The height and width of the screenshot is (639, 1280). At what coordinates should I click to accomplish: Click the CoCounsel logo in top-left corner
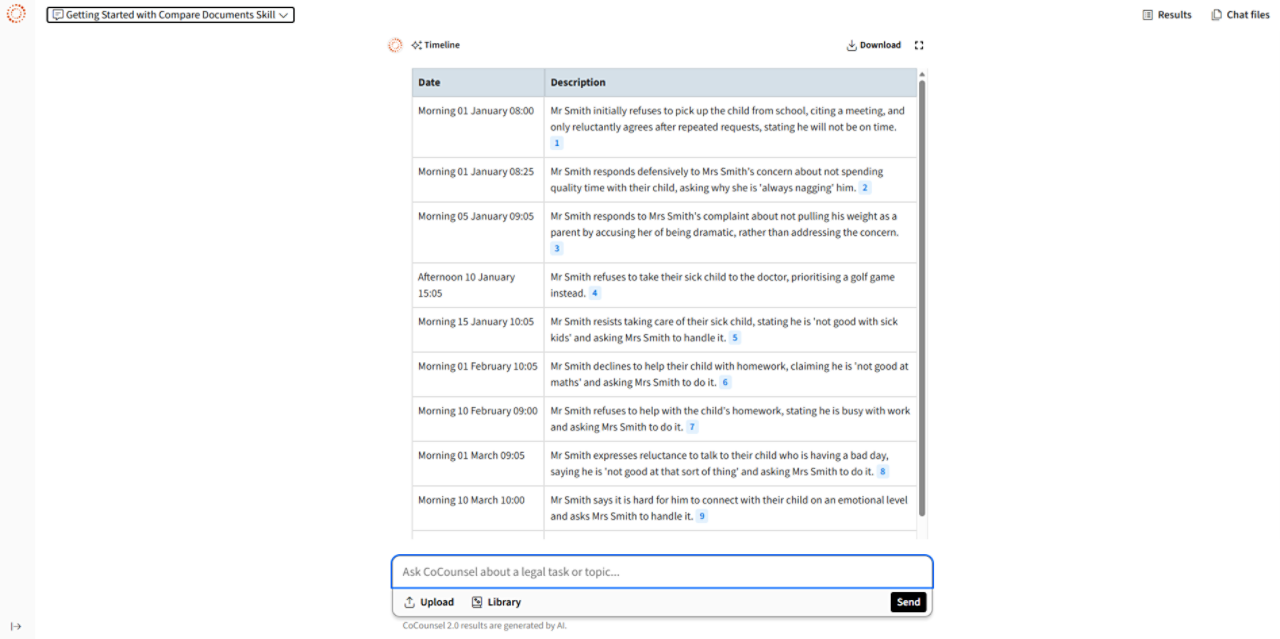(x=16, y=14)
